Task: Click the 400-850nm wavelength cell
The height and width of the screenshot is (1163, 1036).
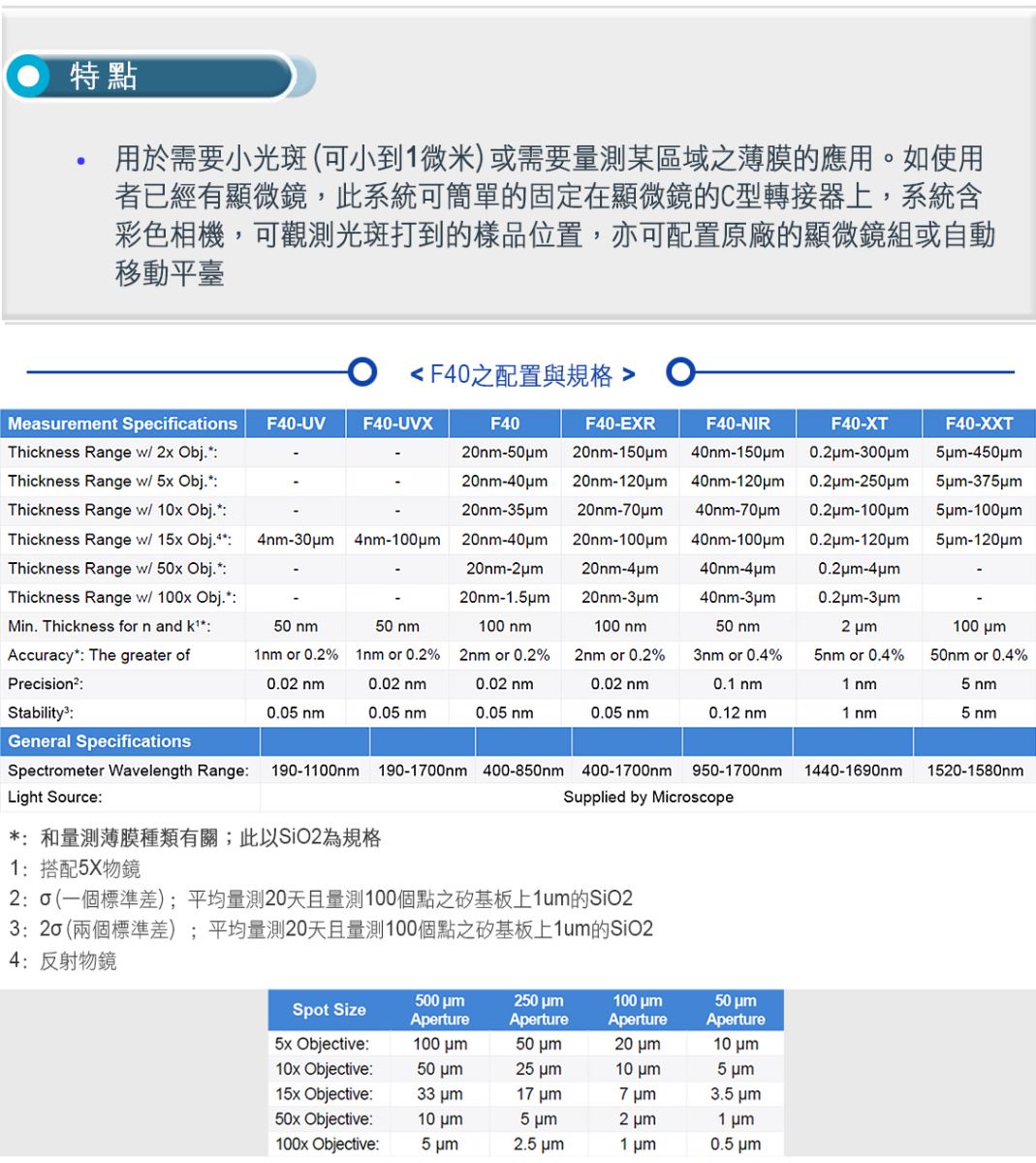Action: 523,770
